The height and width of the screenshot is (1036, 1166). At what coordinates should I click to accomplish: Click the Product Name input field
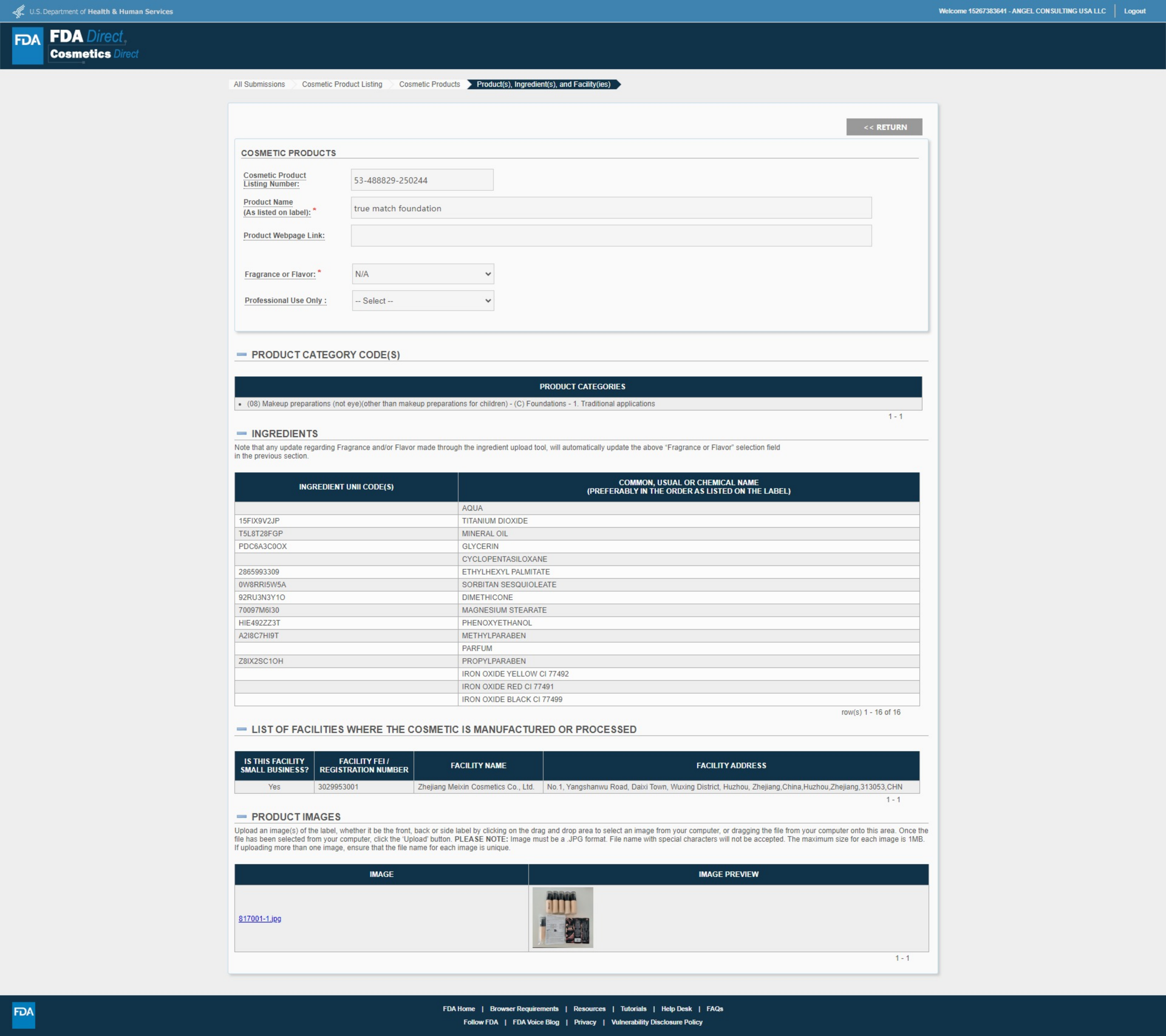pos(610,208)
